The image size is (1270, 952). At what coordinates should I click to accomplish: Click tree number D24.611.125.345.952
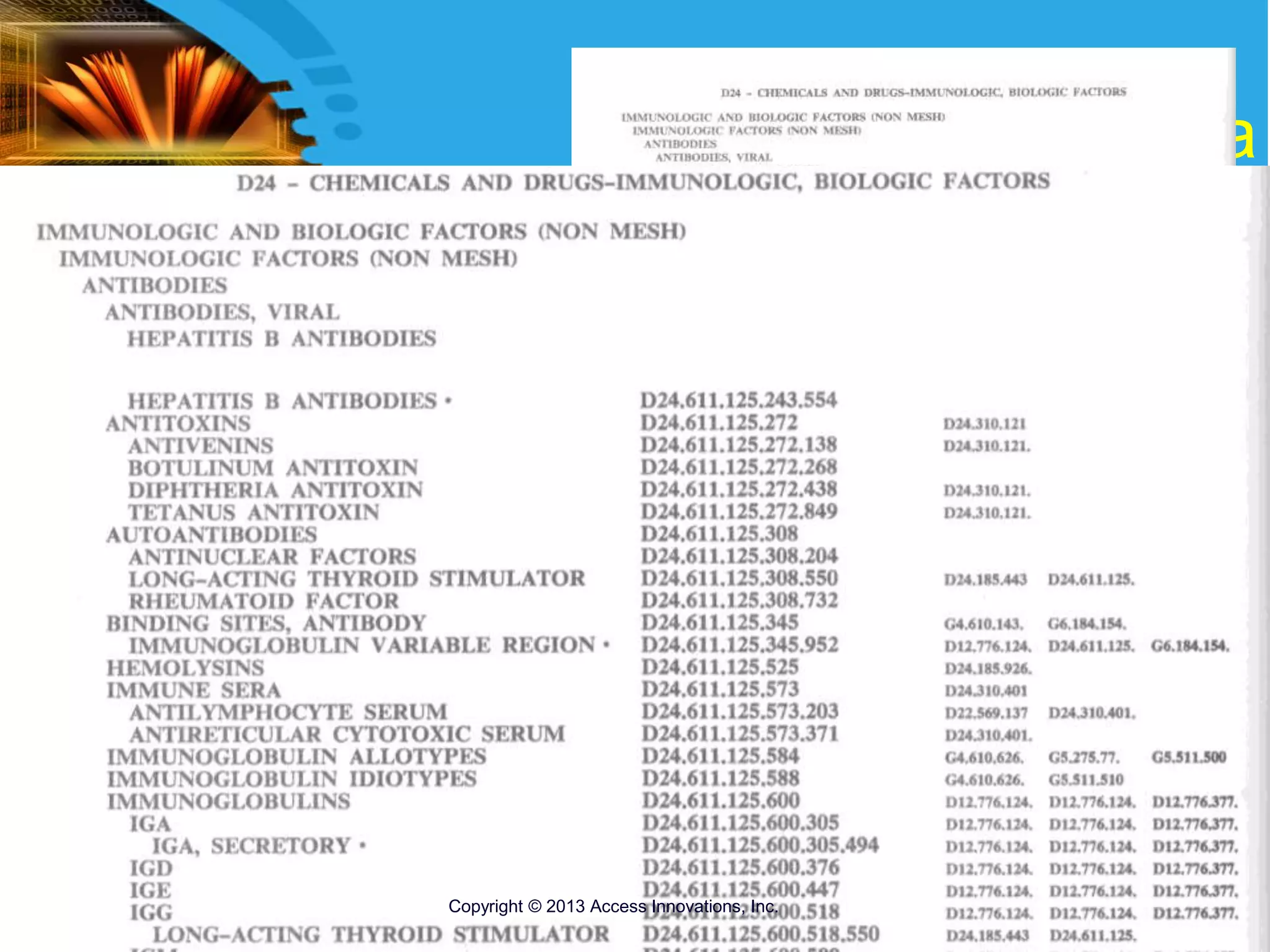click(740, 645)
